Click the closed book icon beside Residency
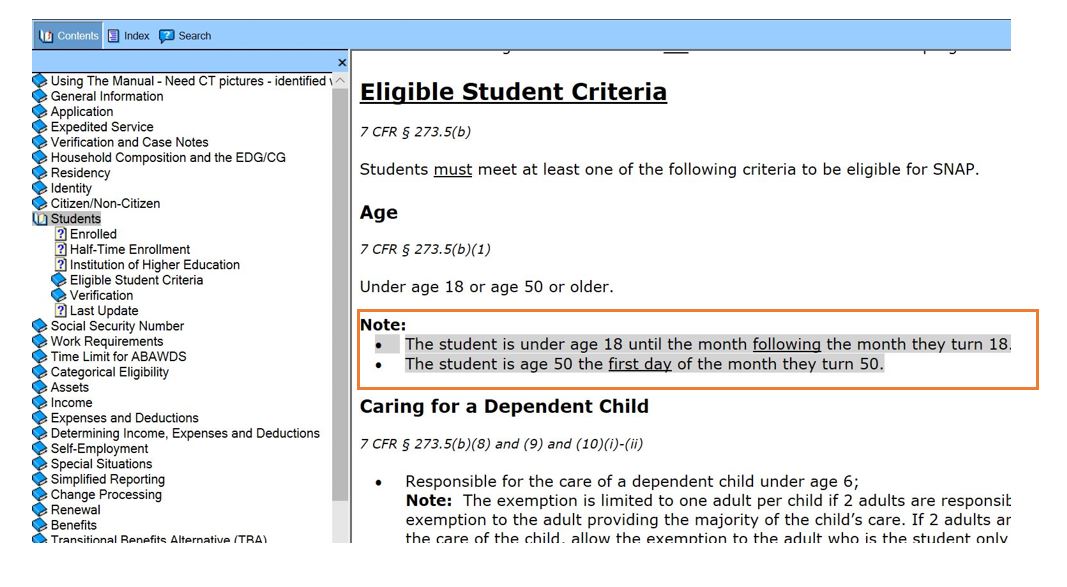1067x587 pixels. click(x=41, y=173)
